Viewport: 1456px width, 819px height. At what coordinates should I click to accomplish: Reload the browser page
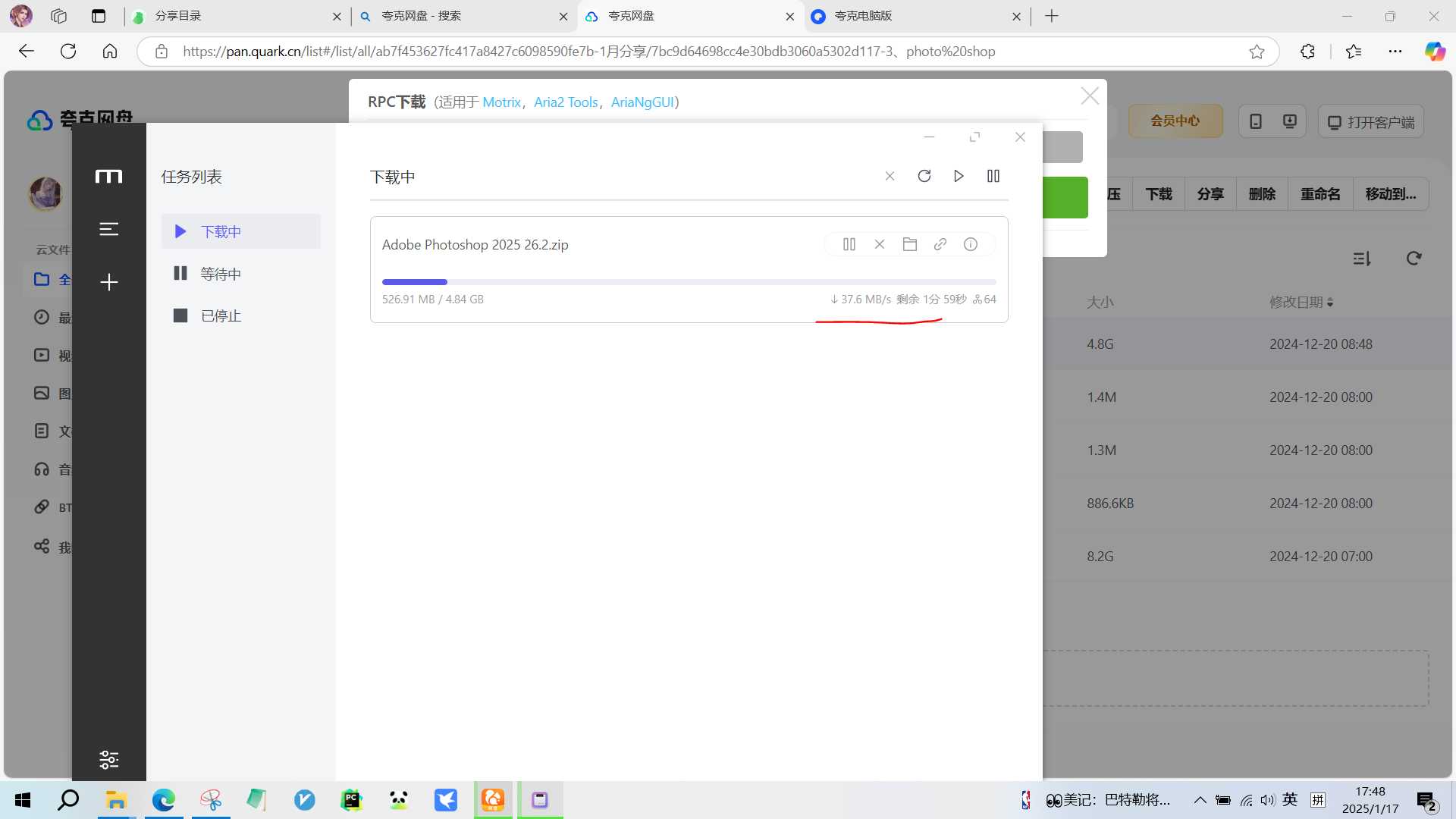[68, 52]
